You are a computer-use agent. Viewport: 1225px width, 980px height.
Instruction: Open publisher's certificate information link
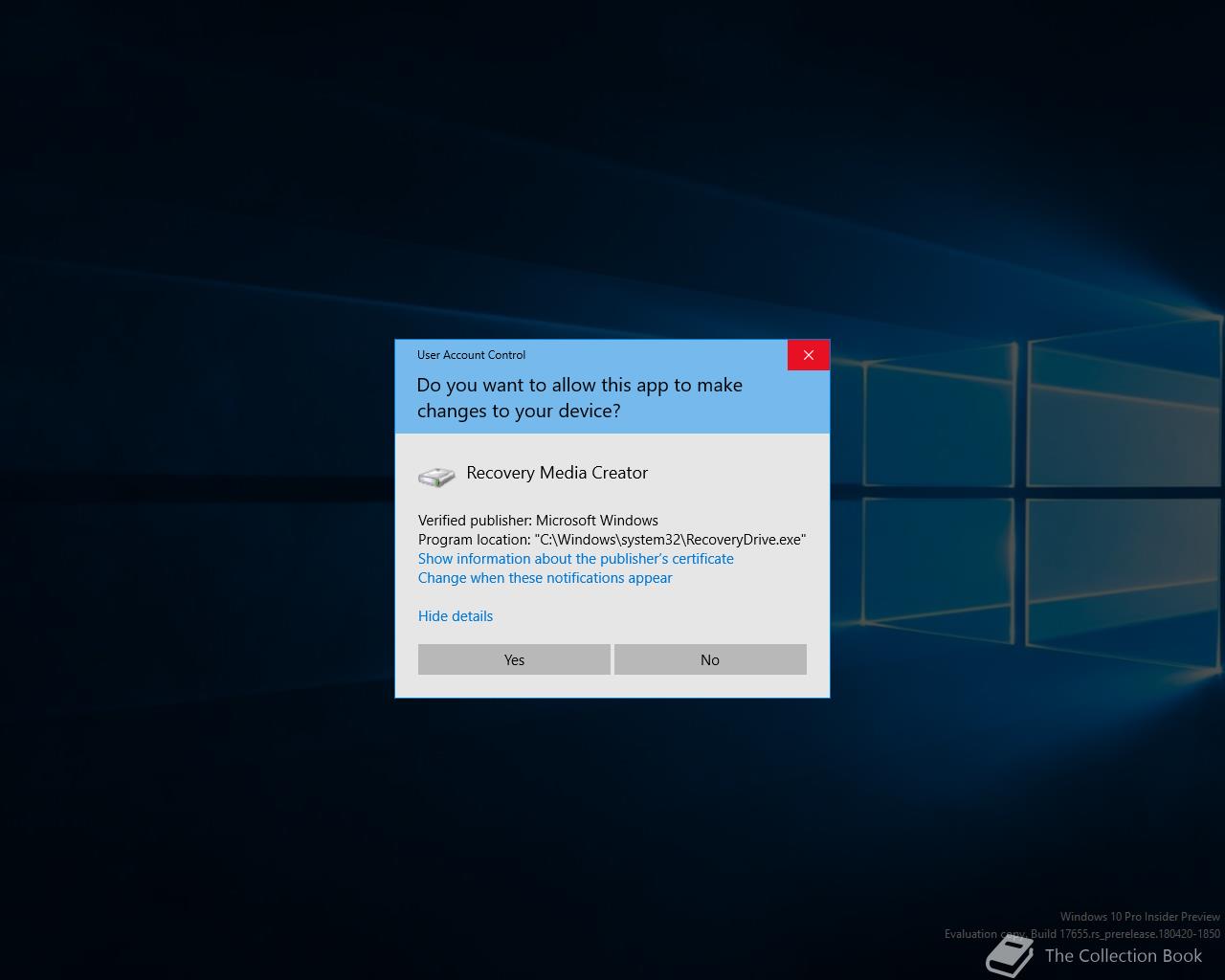tap(576, 559)
